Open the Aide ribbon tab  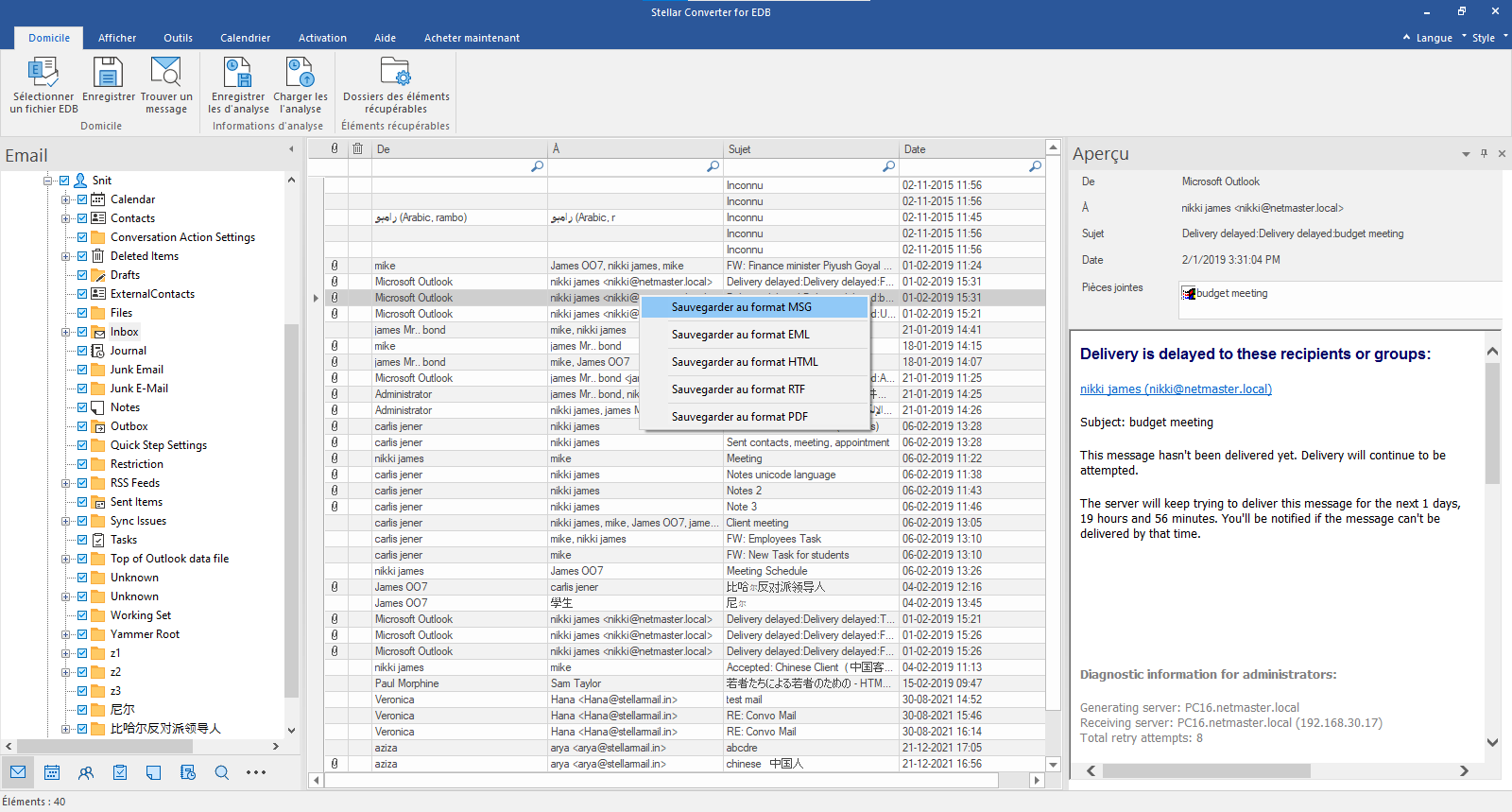385,38
